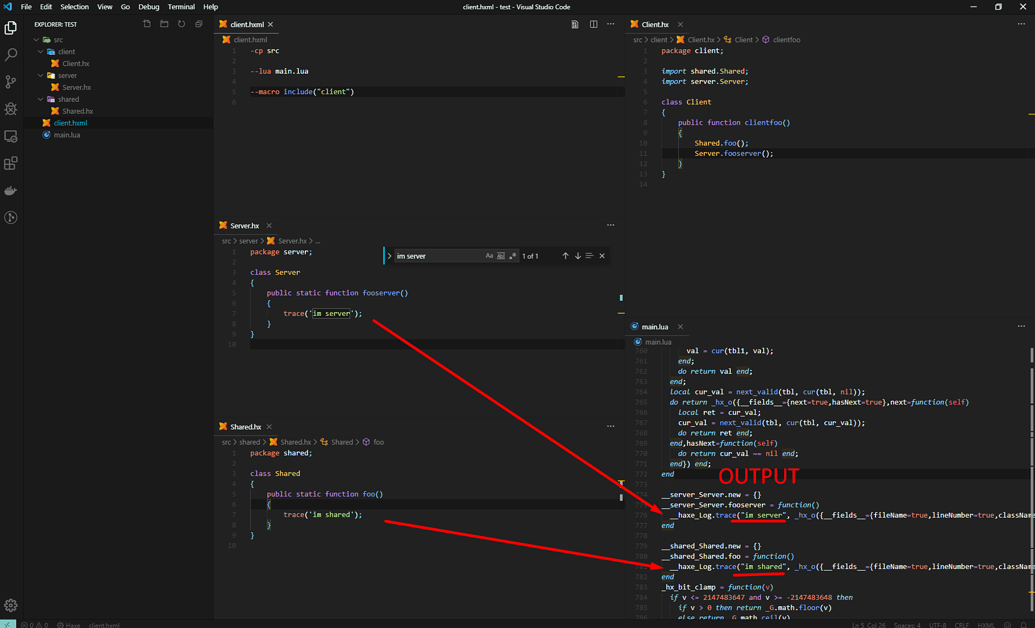Go to next match in find widget
1035x628 pixels.
click(x=578, y=256)
